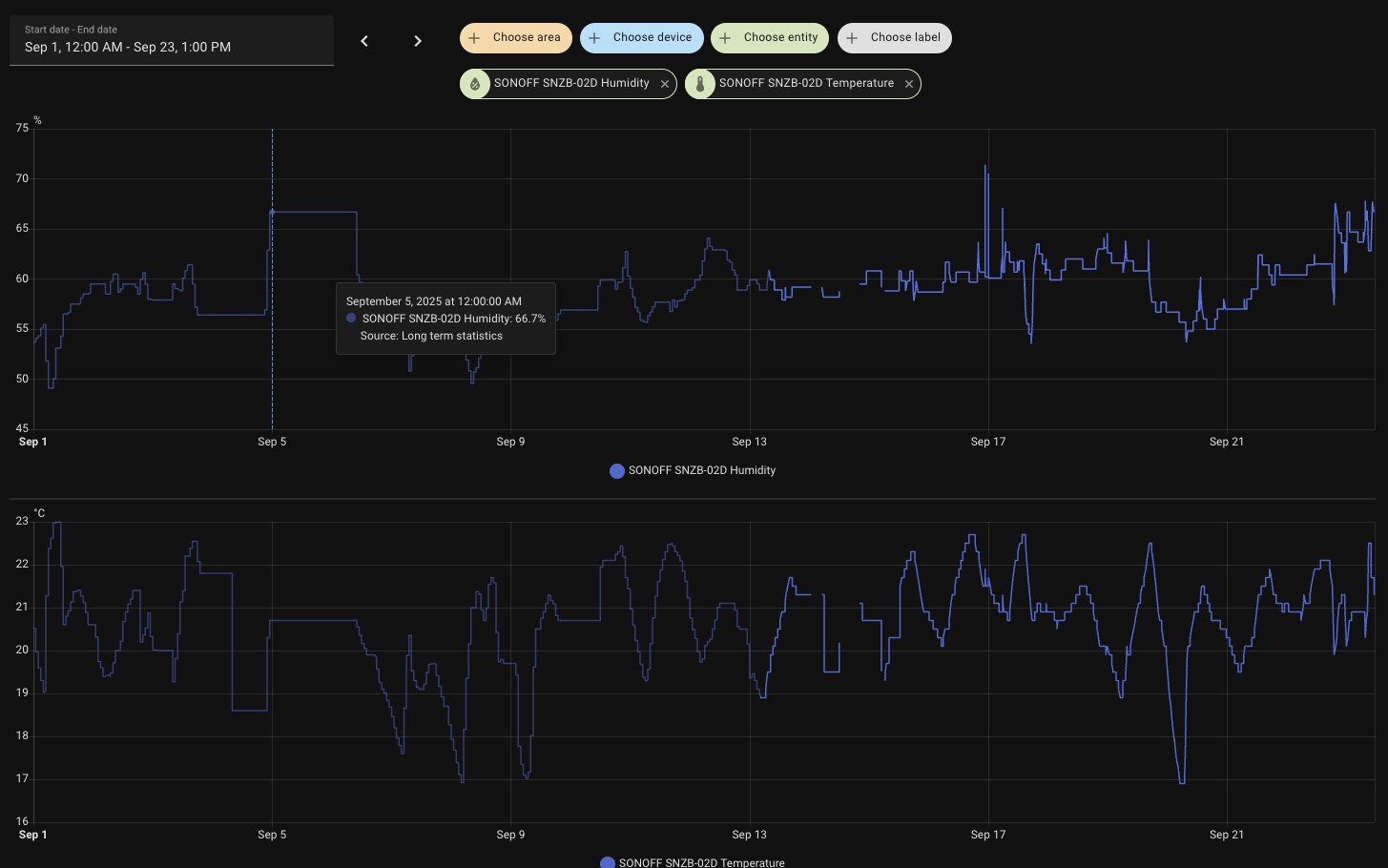Image resolution: width=1388 pixels, height=868 pixels.
Task: Toggle SONOFF SNZB-02D Temperature legend series
Action: (x=701, y=862)
